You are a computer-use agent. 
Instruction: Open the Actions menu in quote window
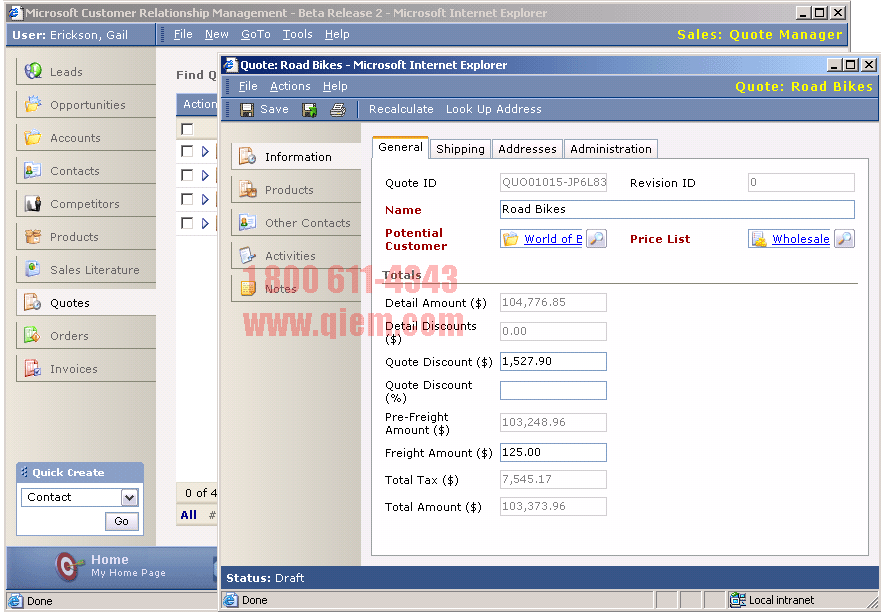click(x=290, y=86)
